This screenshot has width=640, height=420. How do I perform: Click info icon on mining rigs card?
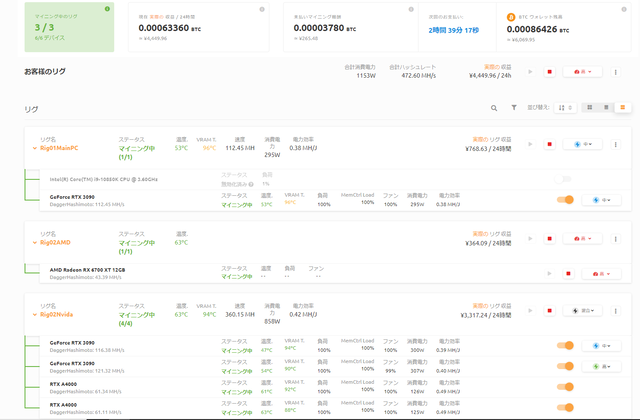click(x=107, y=9)
